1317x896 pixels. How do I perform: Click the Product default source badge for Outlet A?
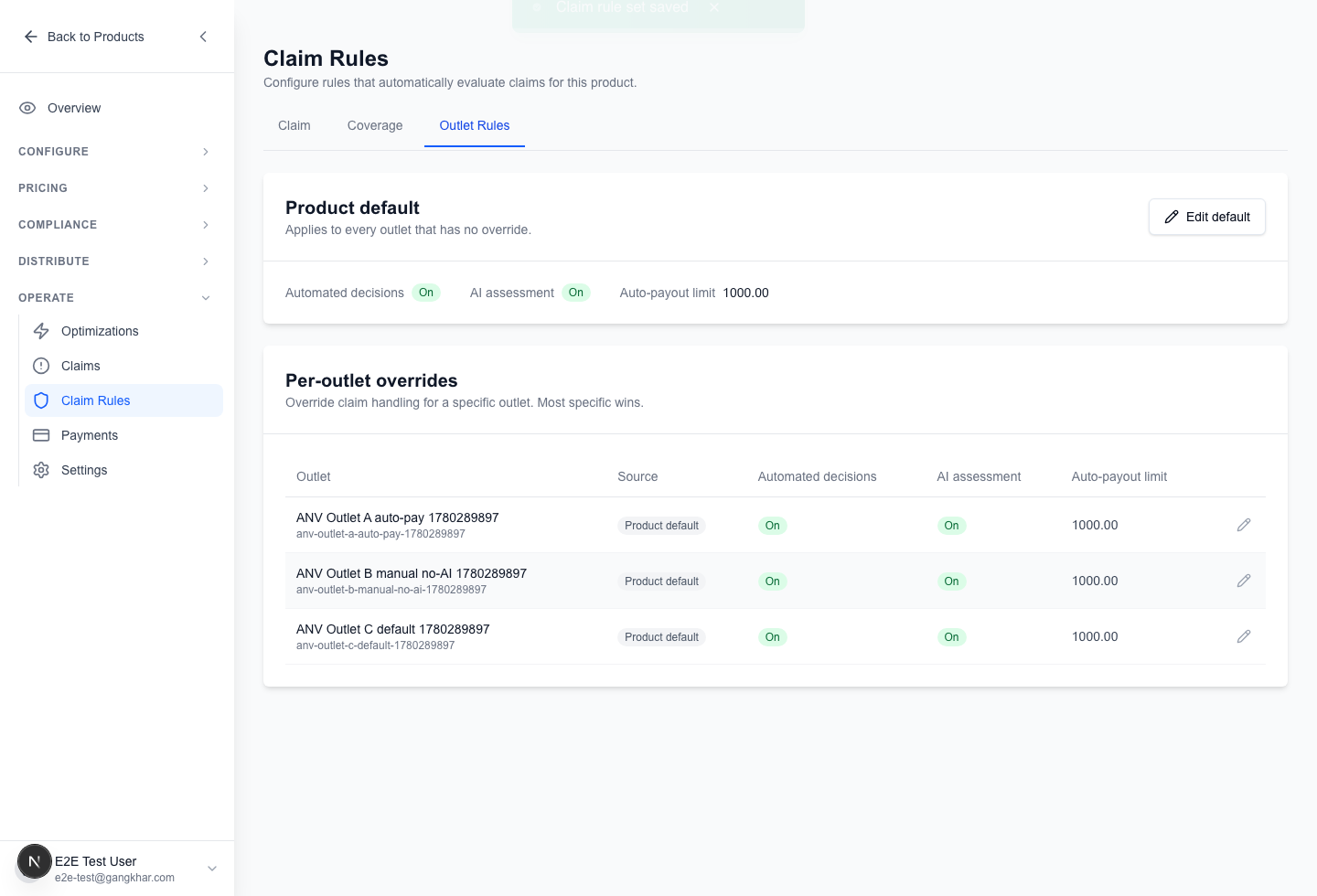click(x=661, y=526)
